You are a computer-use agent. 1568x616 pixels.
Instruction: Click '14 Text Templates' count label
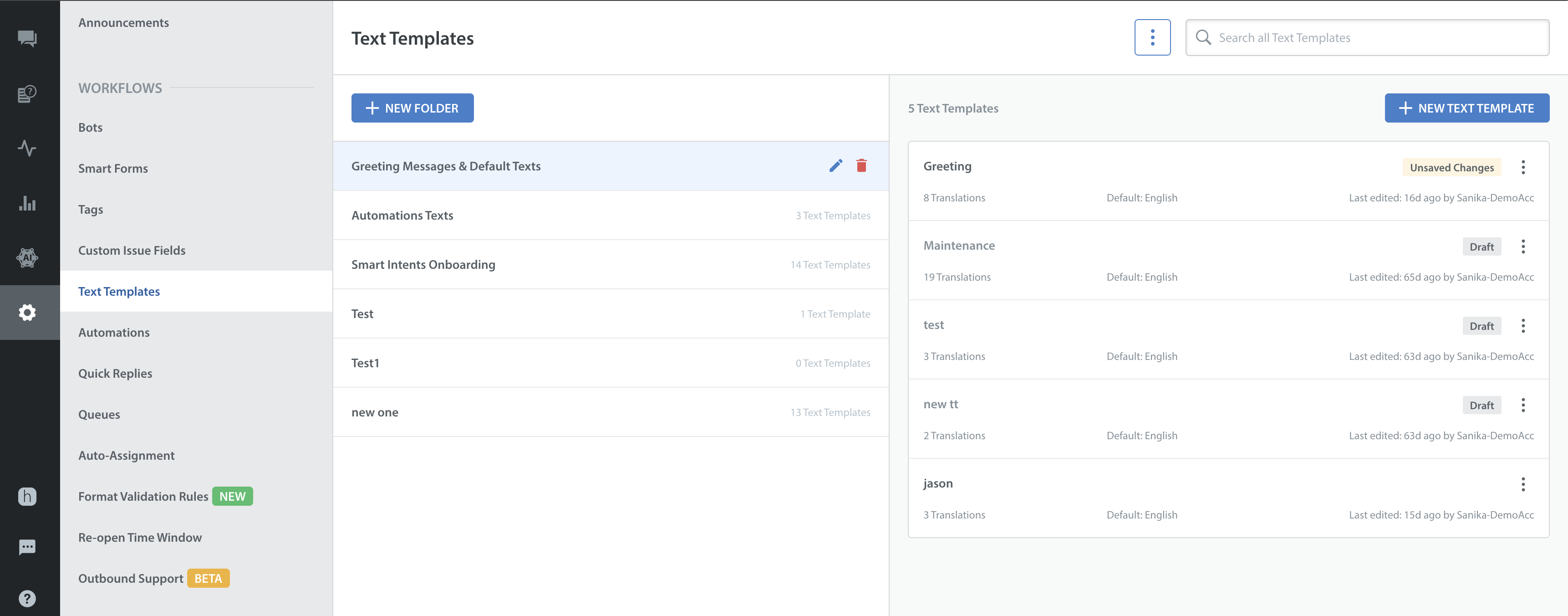tap(830, 265)
